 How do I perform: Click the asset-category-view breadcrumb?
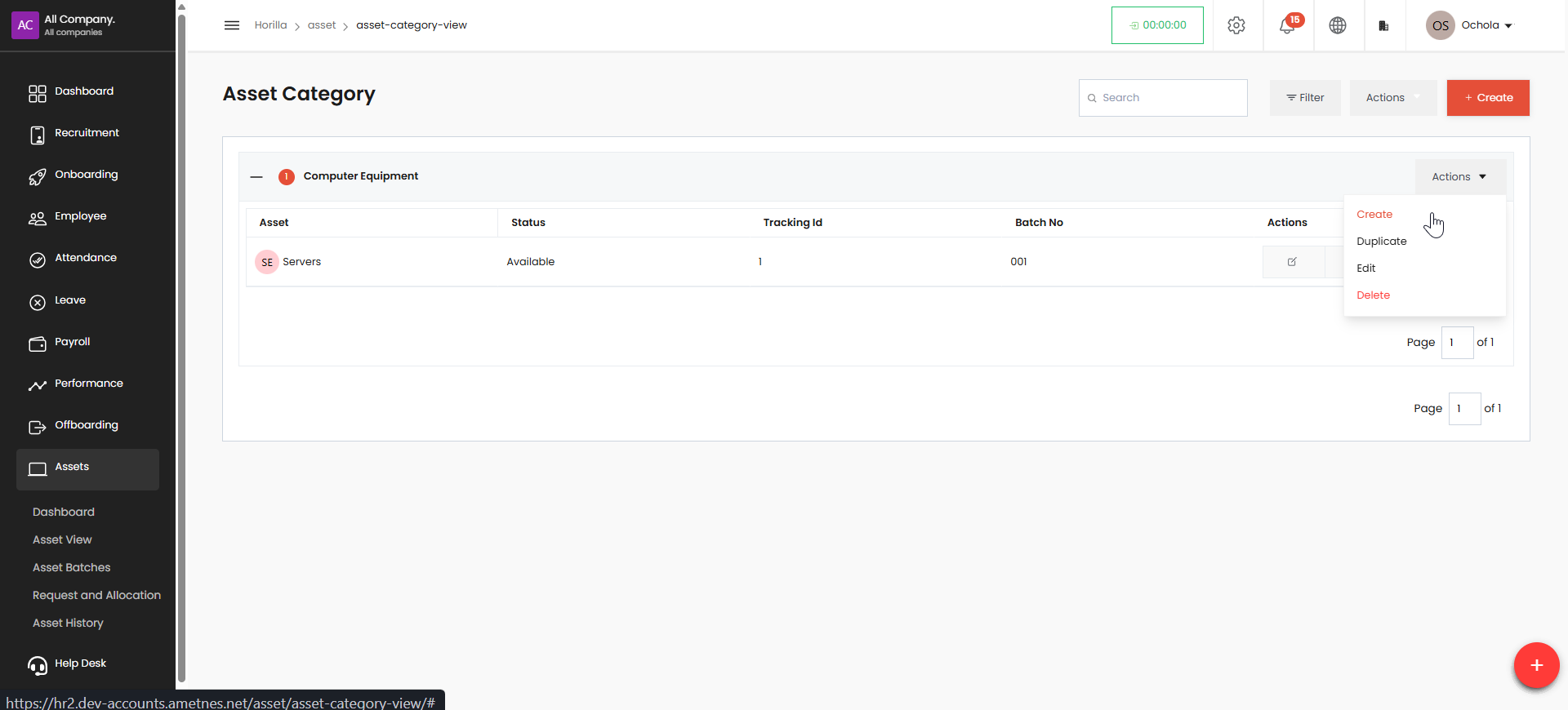412,25
